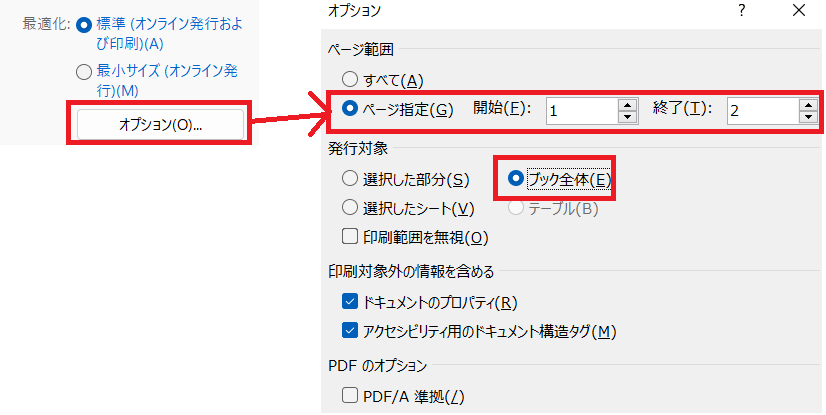Screen dimensions: 826x415
Task: Select the All (すべて) page range option
Action: (x=349, y=80)
